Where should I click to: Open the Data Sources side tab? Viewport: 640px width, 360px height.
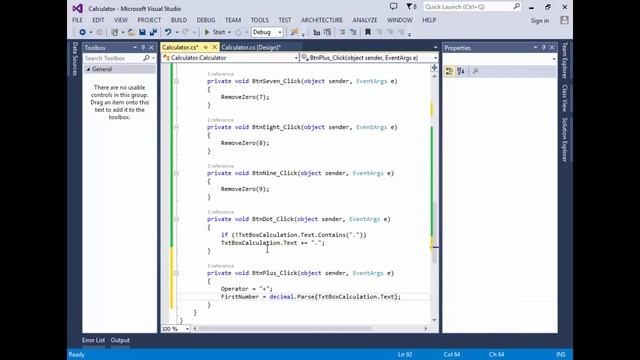coord(75,59)
